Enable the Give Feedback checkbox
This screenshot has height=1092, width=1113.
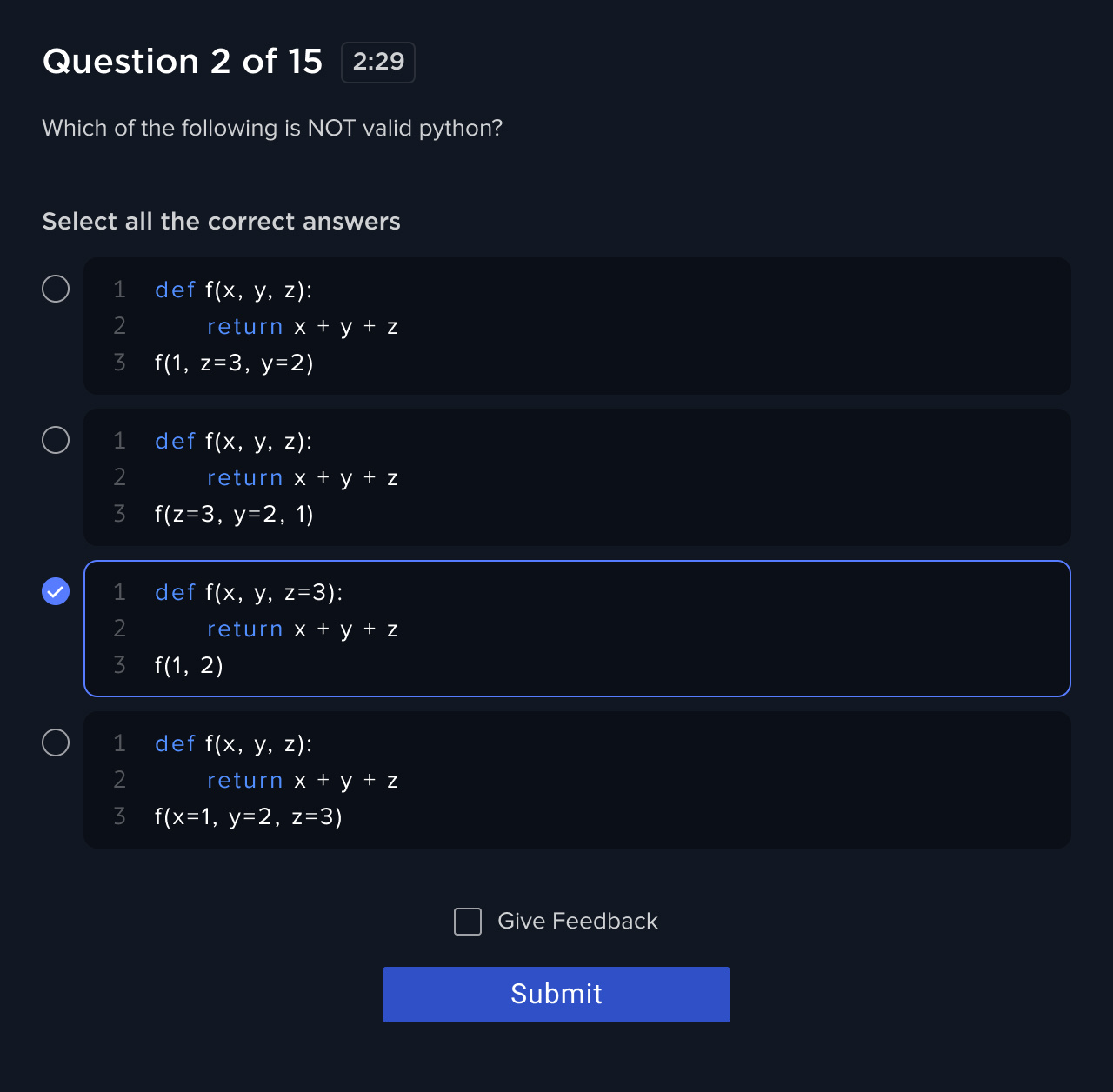click(467, 921)
